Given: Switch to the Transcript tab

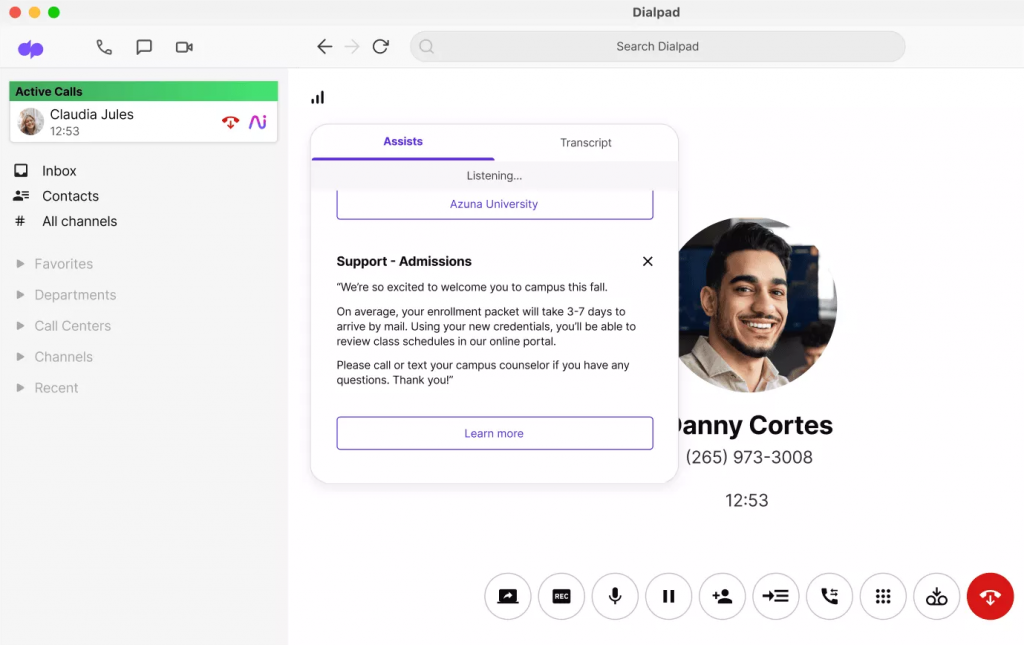Looking at the screenshot, I should (x=585, y=143).
